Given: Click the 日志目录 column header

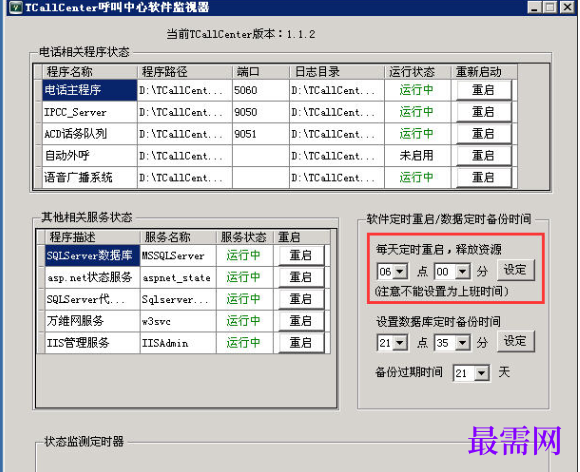Looking at the screenshot, I should click(x=337, y=72).
